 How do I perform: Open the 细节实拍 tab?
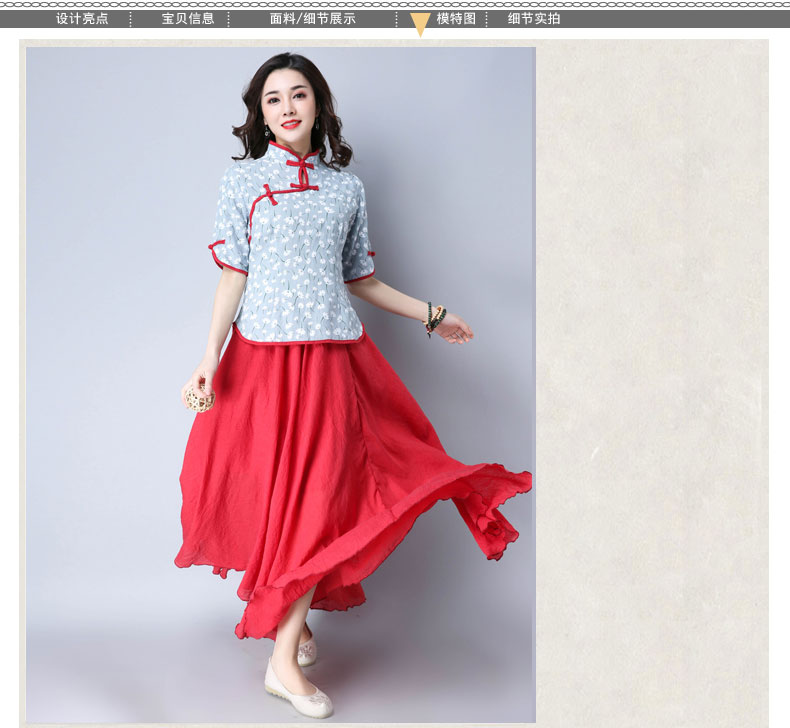534,19
